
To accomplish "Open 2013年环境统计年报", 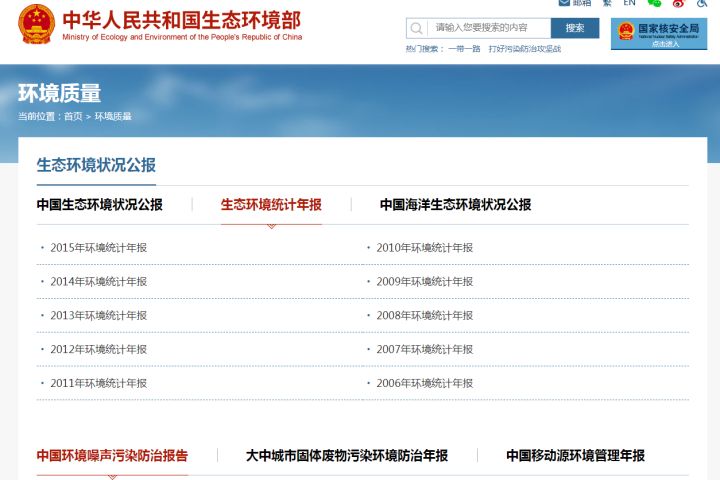I will [x=99, y=316].
